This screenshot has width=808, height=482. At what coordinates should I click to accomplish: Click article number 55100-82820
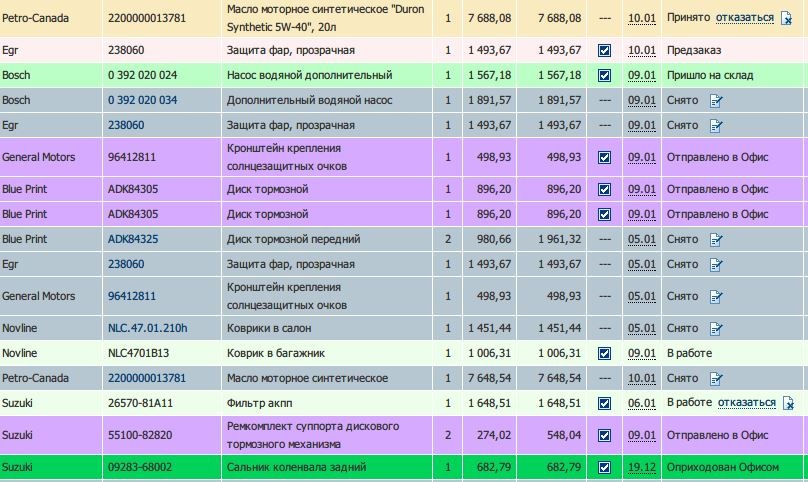(140, 435)
